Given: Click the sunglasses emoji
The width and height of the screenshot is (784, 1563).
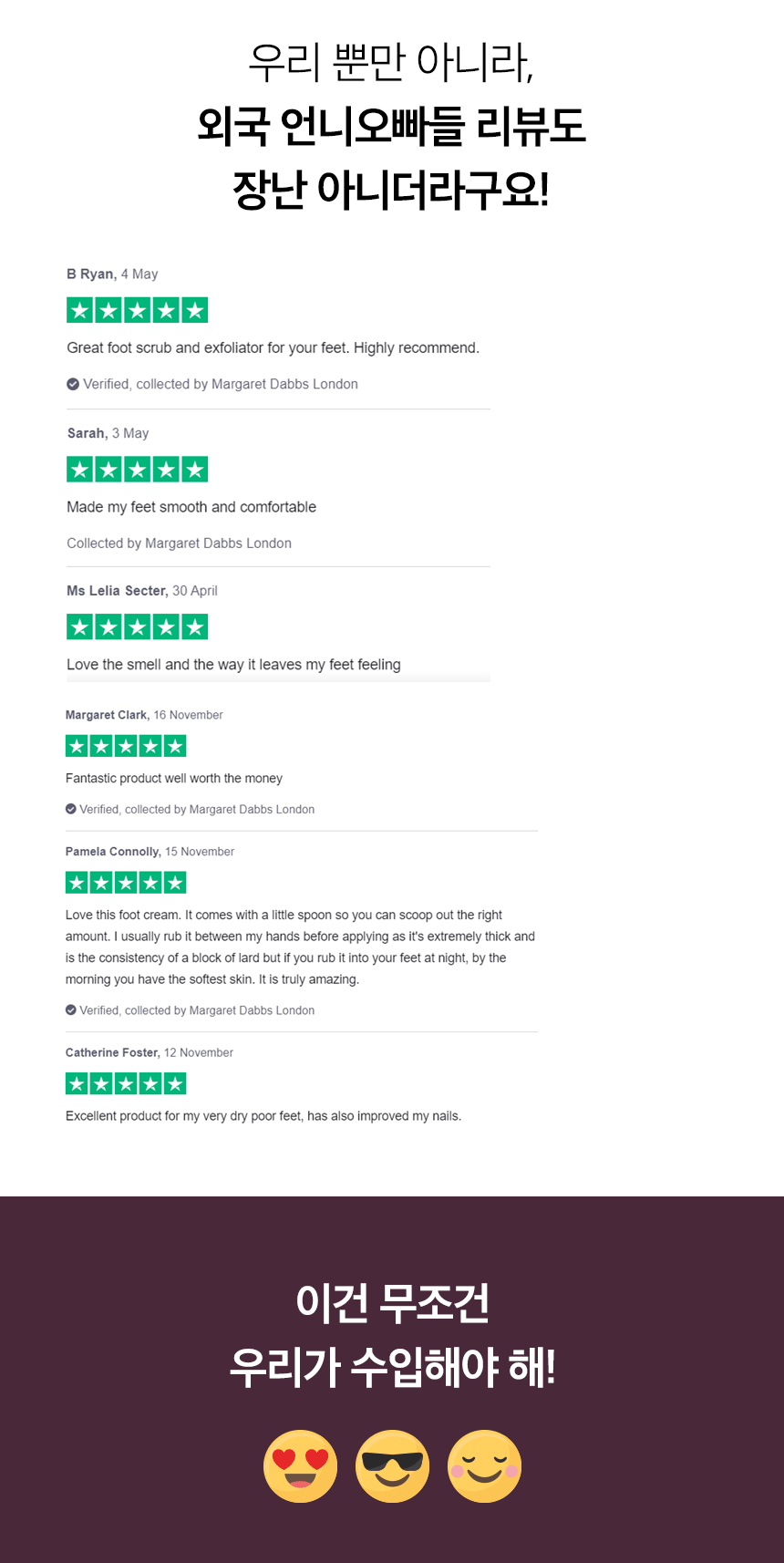Looking at the screenshot, I should [392, 1465].
